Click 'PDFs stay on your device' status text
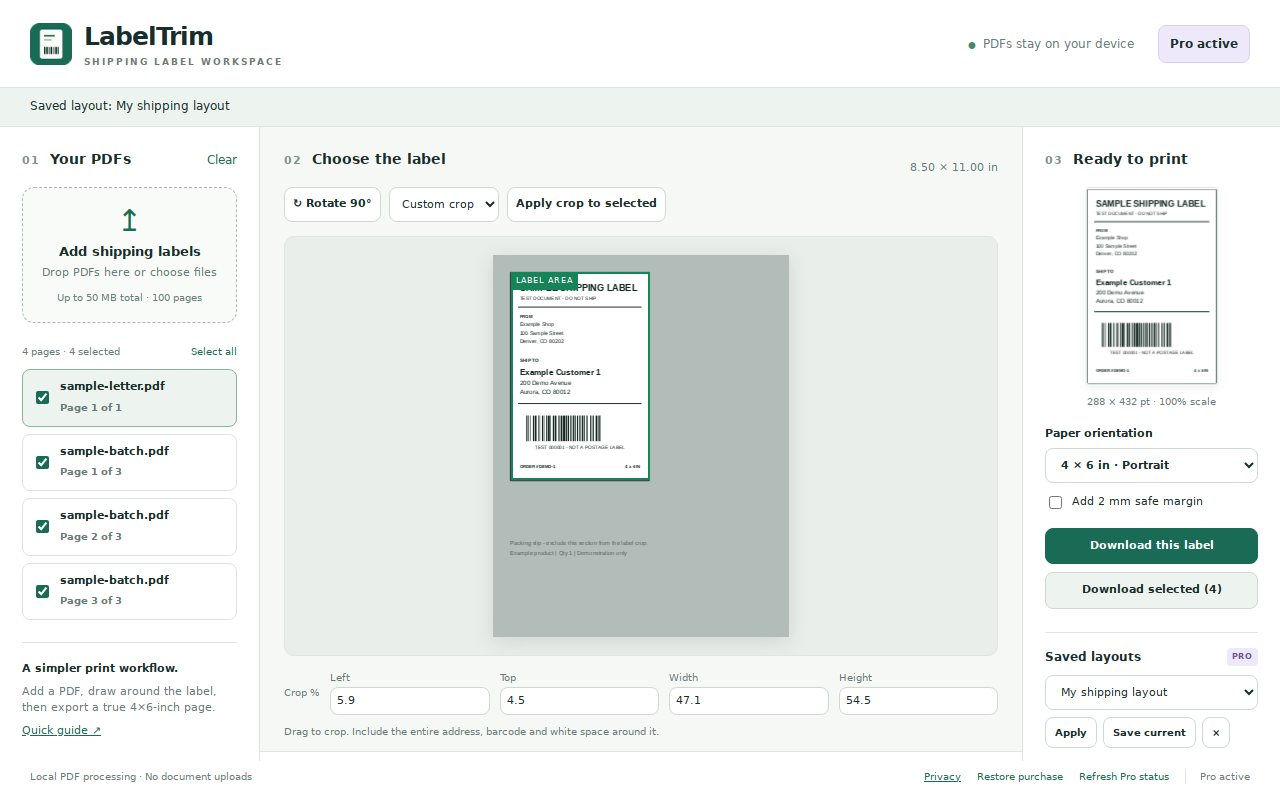 pyautogui.click(x=1058, y=44)
